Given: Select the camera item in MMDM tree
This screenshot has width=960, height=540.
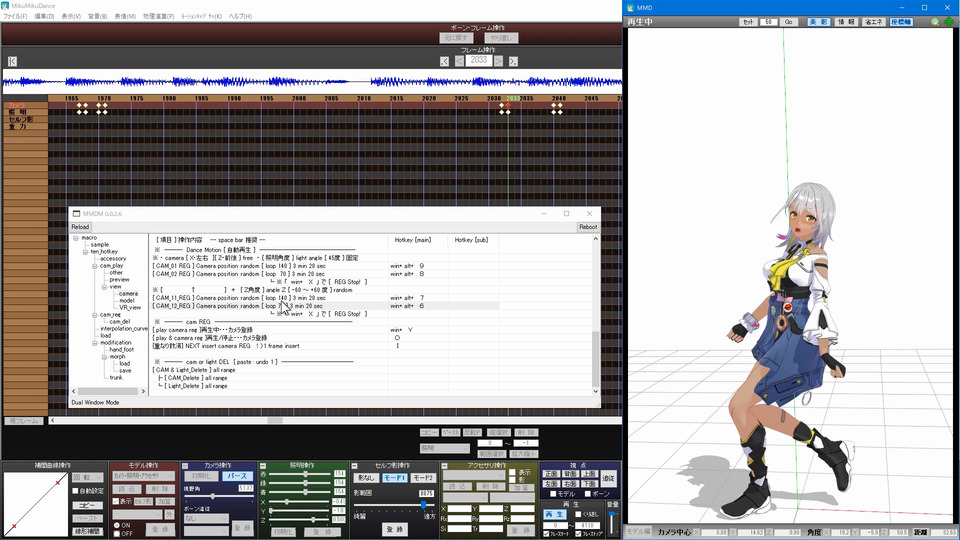Looking at the screenshot, I should 128,294.
